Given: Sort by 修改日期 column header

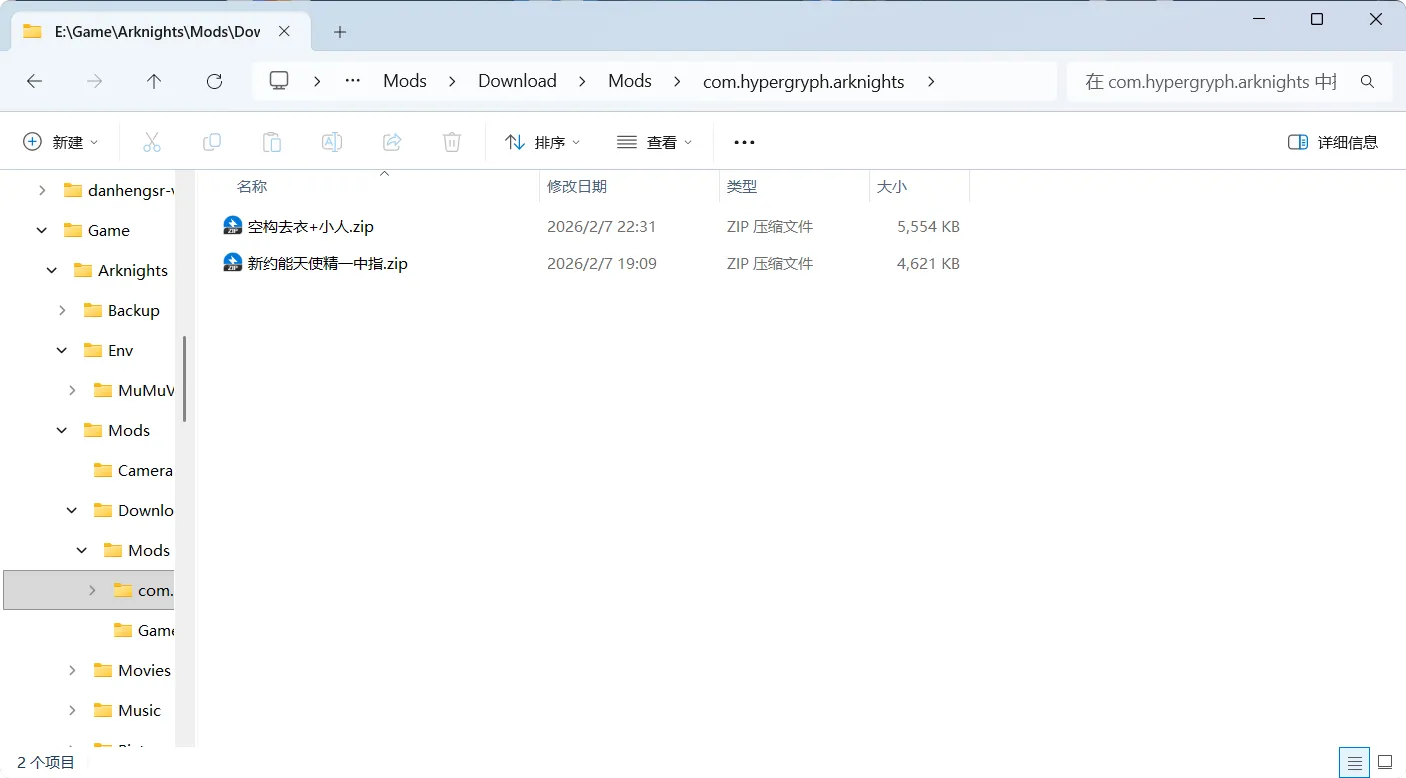Looking at the screenshot, I should pyautogui.click(x=577, y=187).
